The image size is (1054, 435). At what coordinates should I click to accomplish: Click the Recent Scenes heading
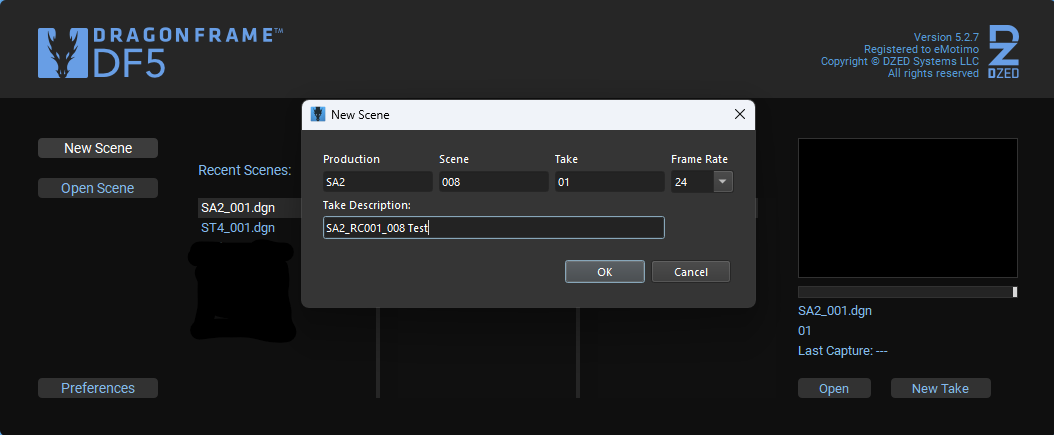(x=245, y=170)
